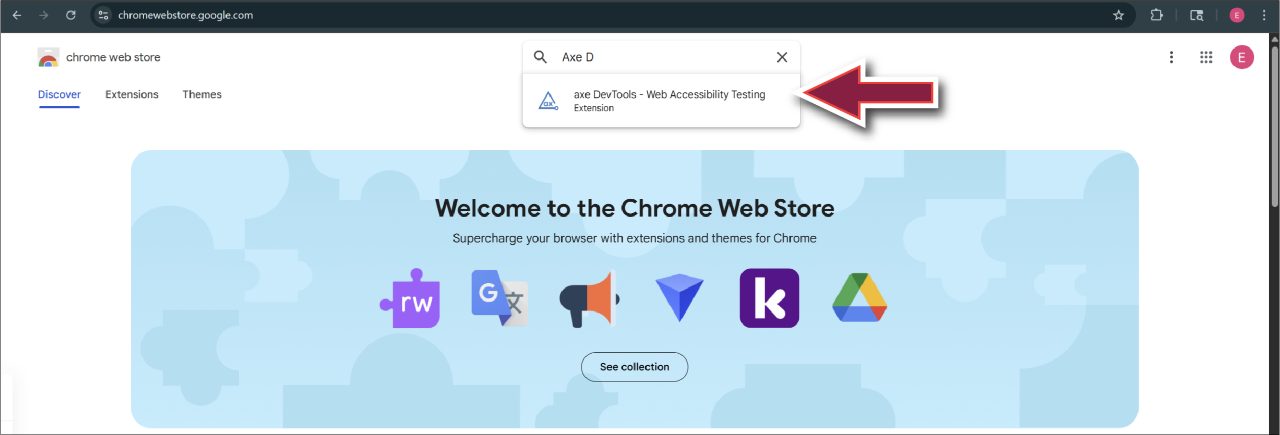The height and width of the screenshot is (435, 1280).
Task: Open the purple rw extension icon
Action: tap(410, 298)
